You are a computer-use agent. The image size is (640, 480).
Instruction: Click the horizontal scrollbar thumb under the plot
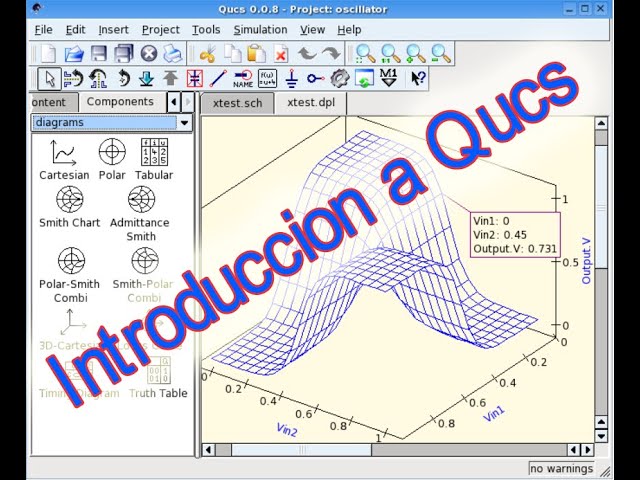click(x=302, y=450)
